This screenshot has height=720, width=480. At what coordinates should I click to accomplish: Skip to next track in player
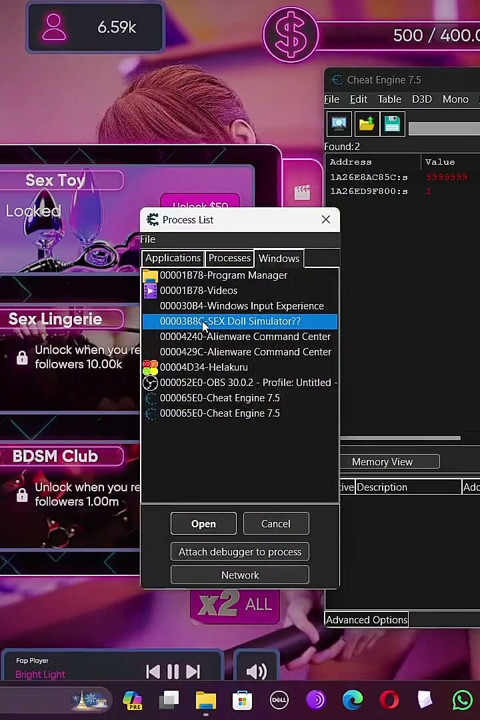[x=193, y=671]
